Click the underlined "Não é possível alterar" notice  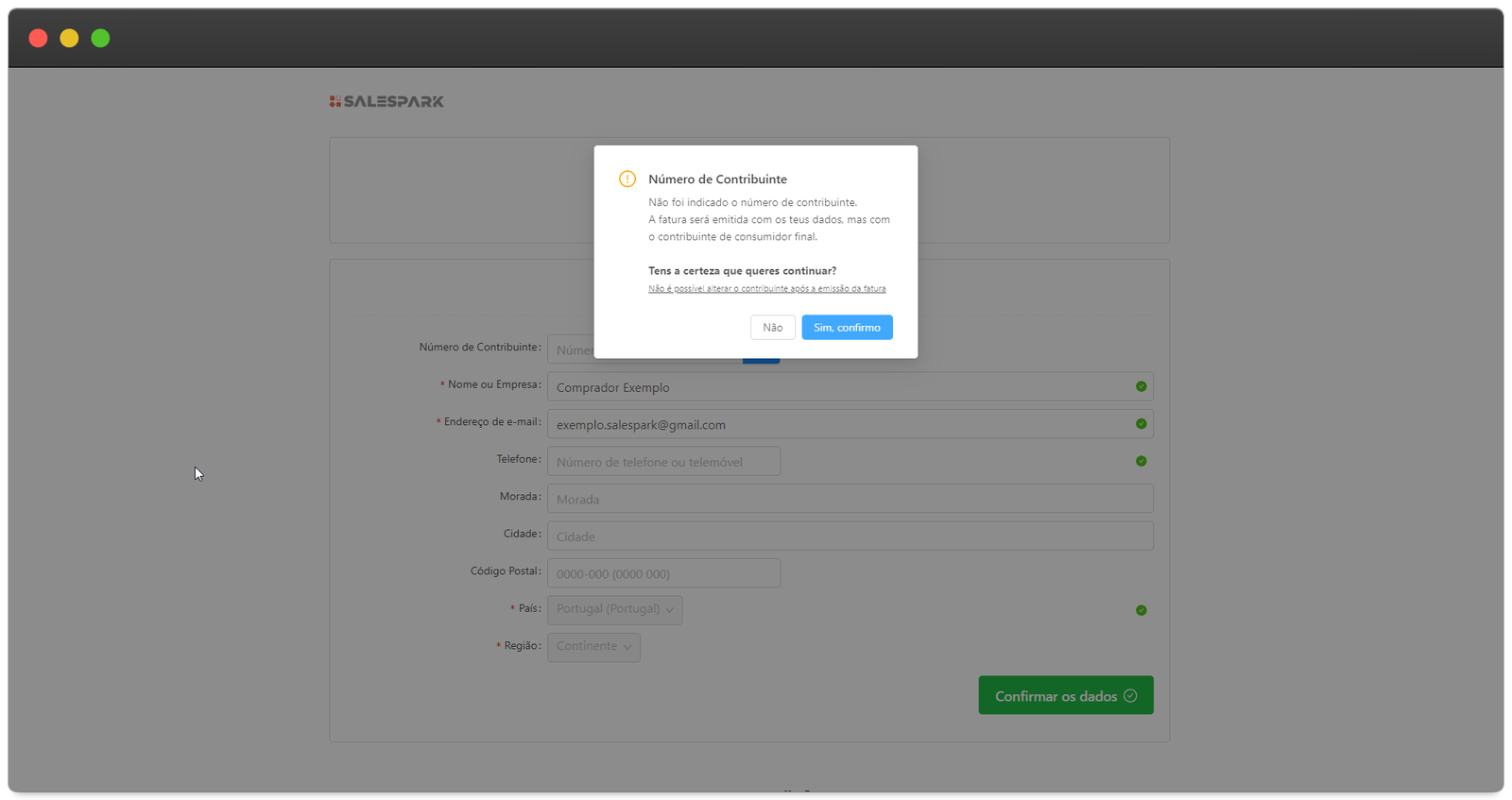point(766,289)
